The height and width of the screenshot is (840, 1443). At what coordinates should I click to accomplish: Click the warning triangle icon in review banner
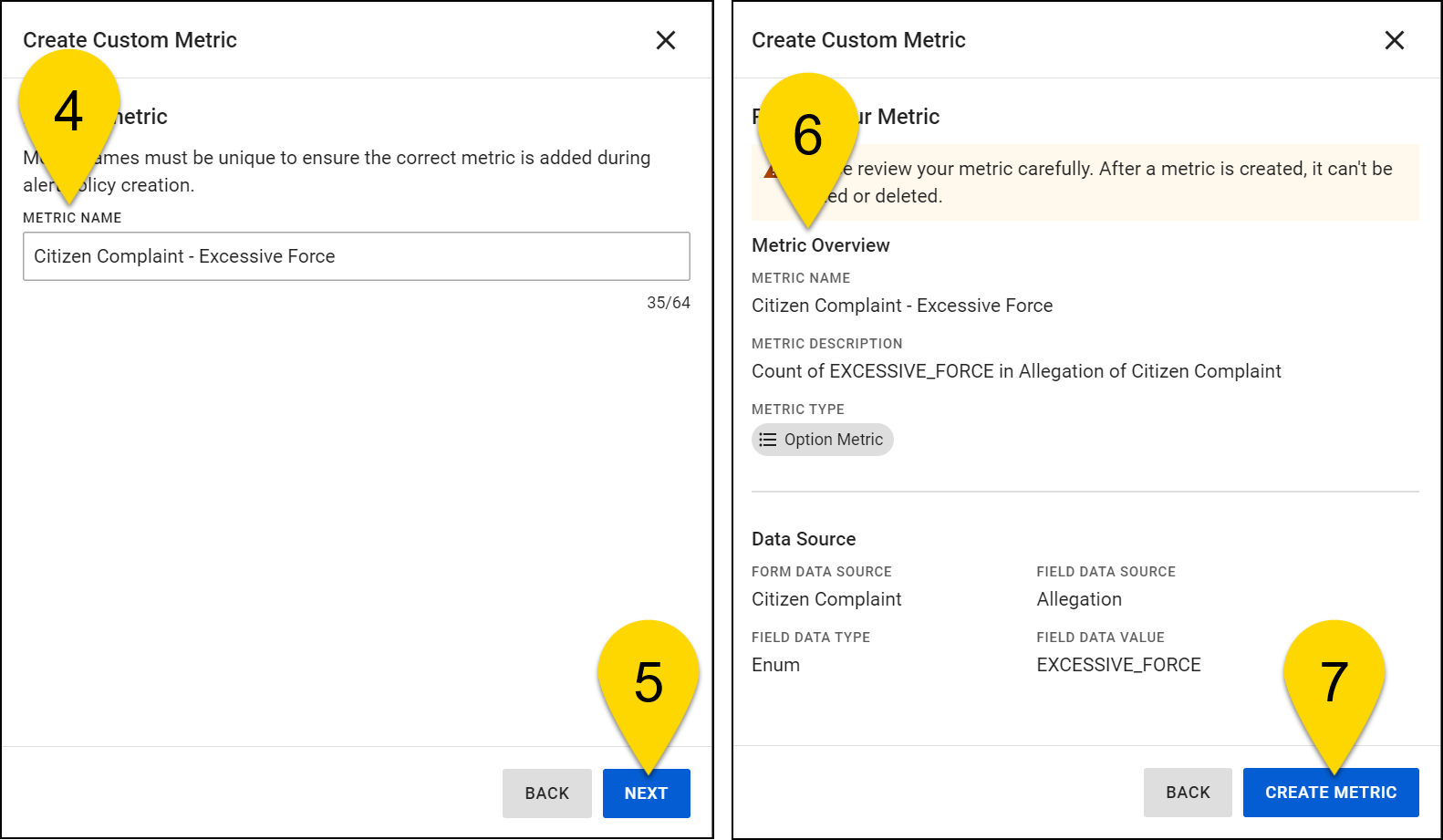(769, 171)
